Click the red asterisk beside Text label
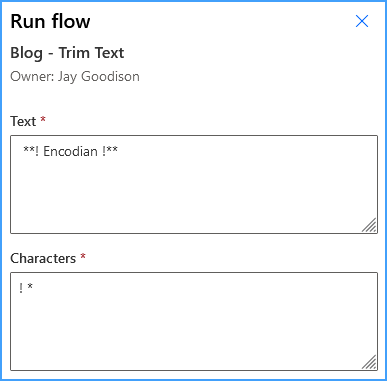387x381 pixels. point(43,119)
